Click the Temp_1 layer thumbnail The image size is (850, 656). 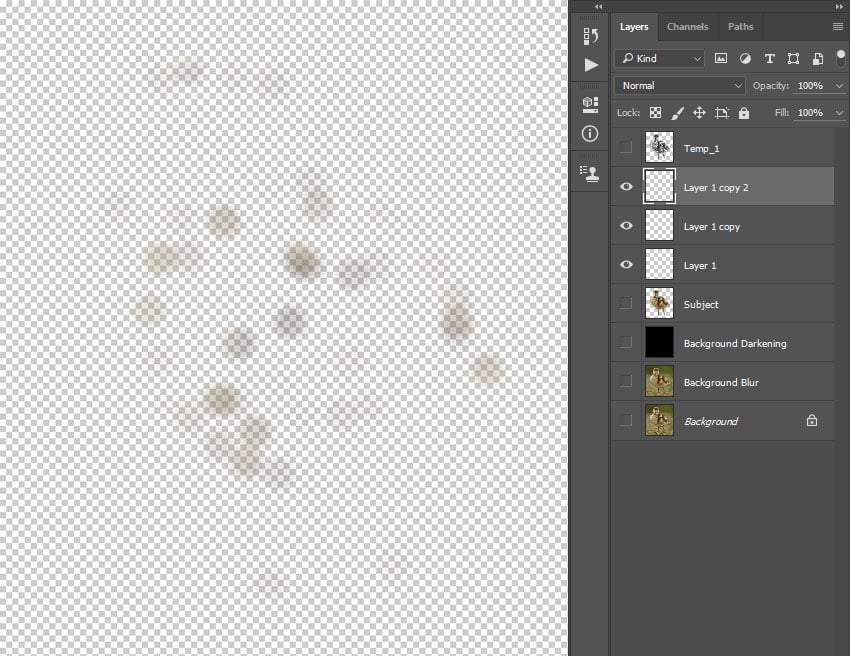coord(659,147)
